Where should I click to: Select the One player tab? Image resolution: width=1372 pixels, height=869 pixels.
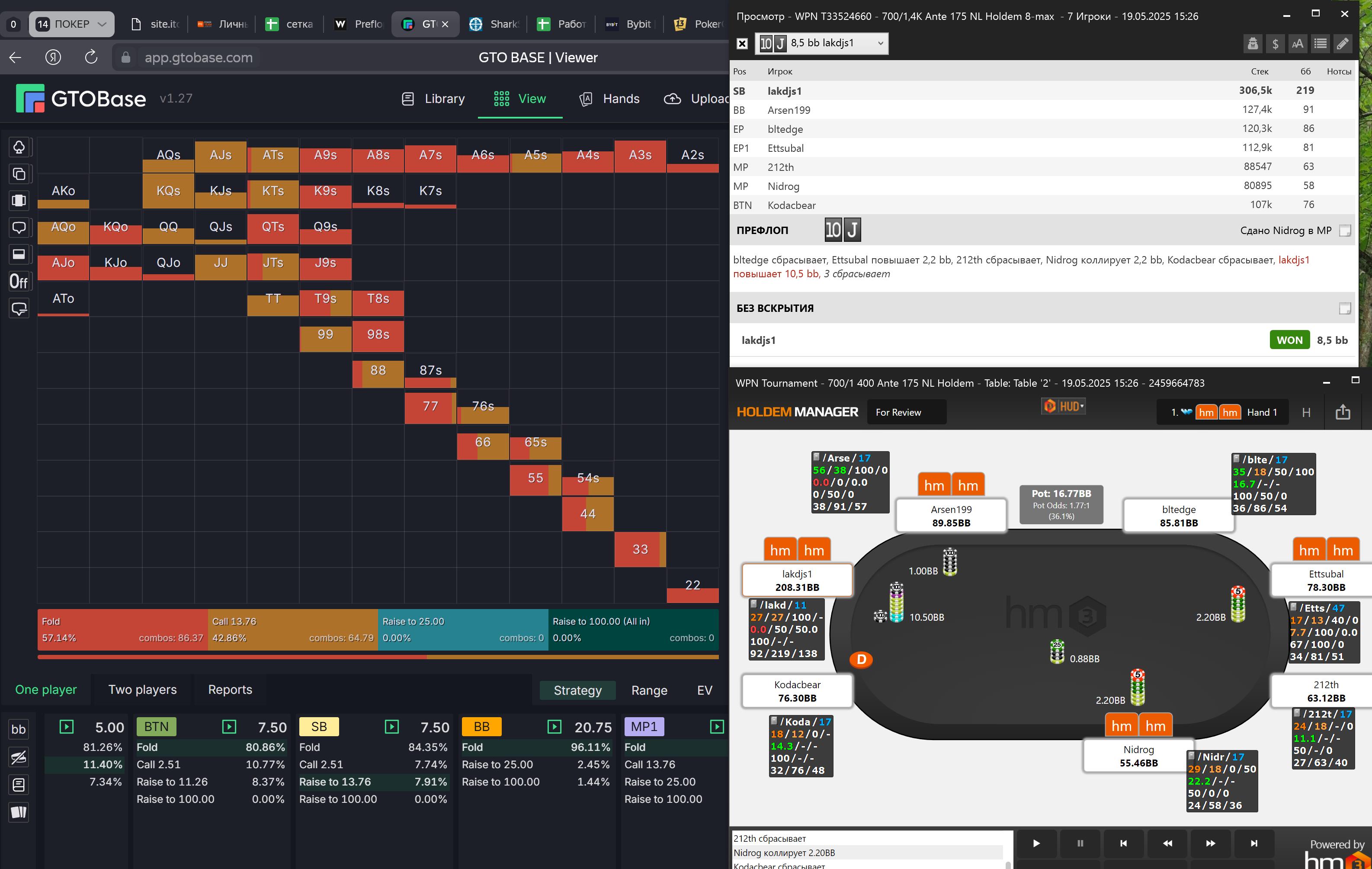coord(45,689)
